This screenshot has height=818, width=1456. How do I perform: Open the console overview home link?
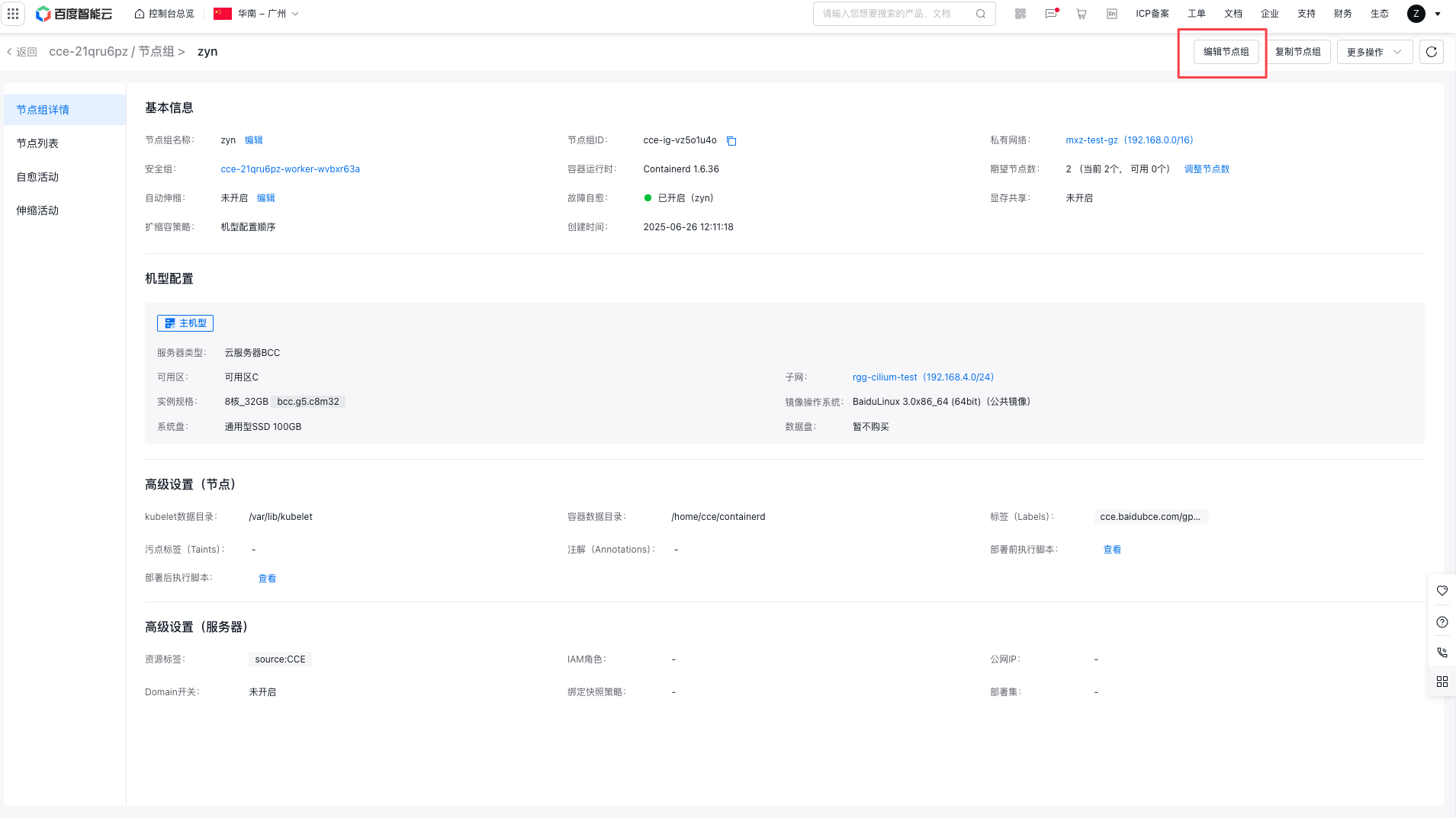(164, 14)
